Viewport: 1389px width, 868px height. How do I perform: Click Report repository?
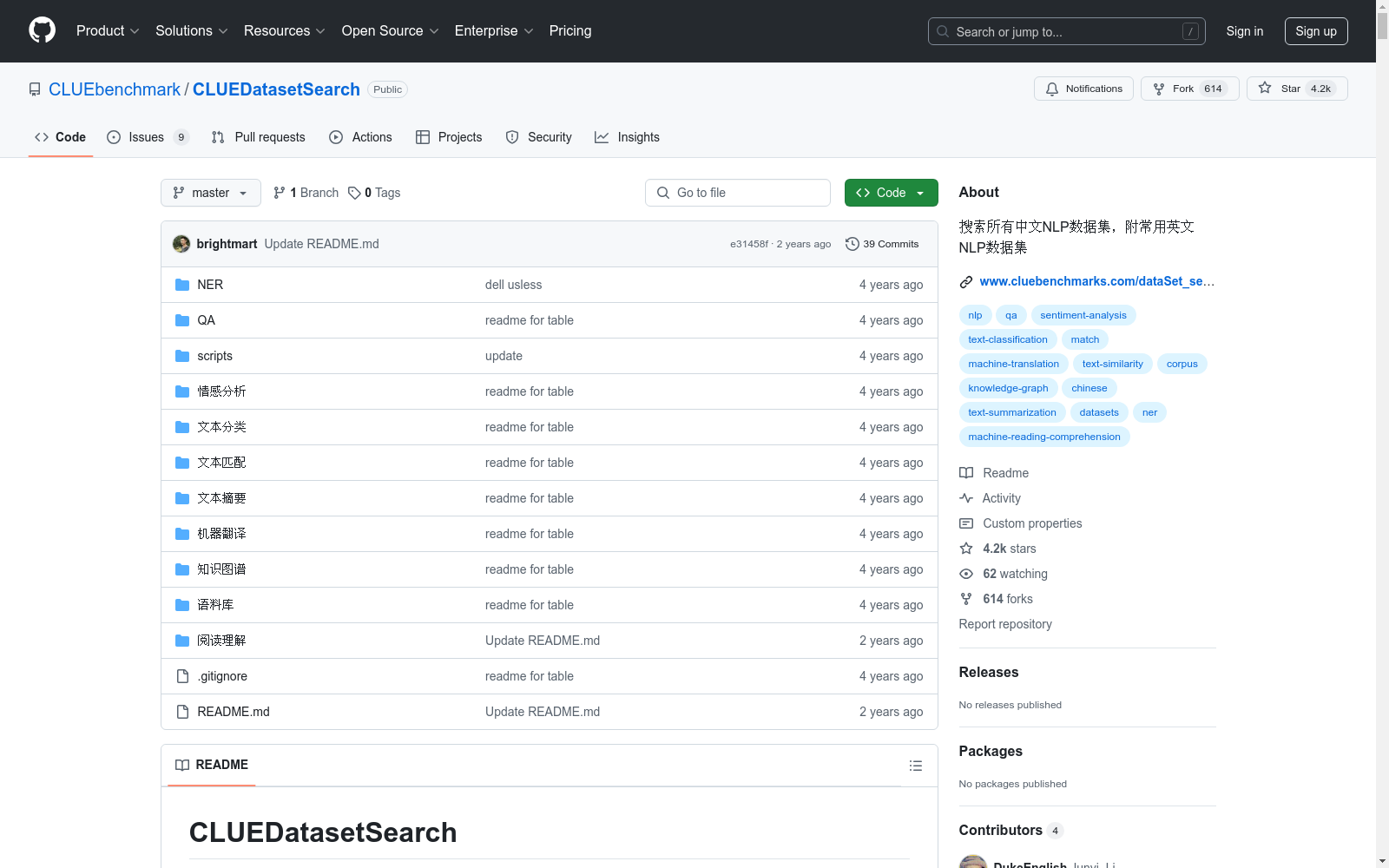pyautogui.click(x=1005, y=624)
